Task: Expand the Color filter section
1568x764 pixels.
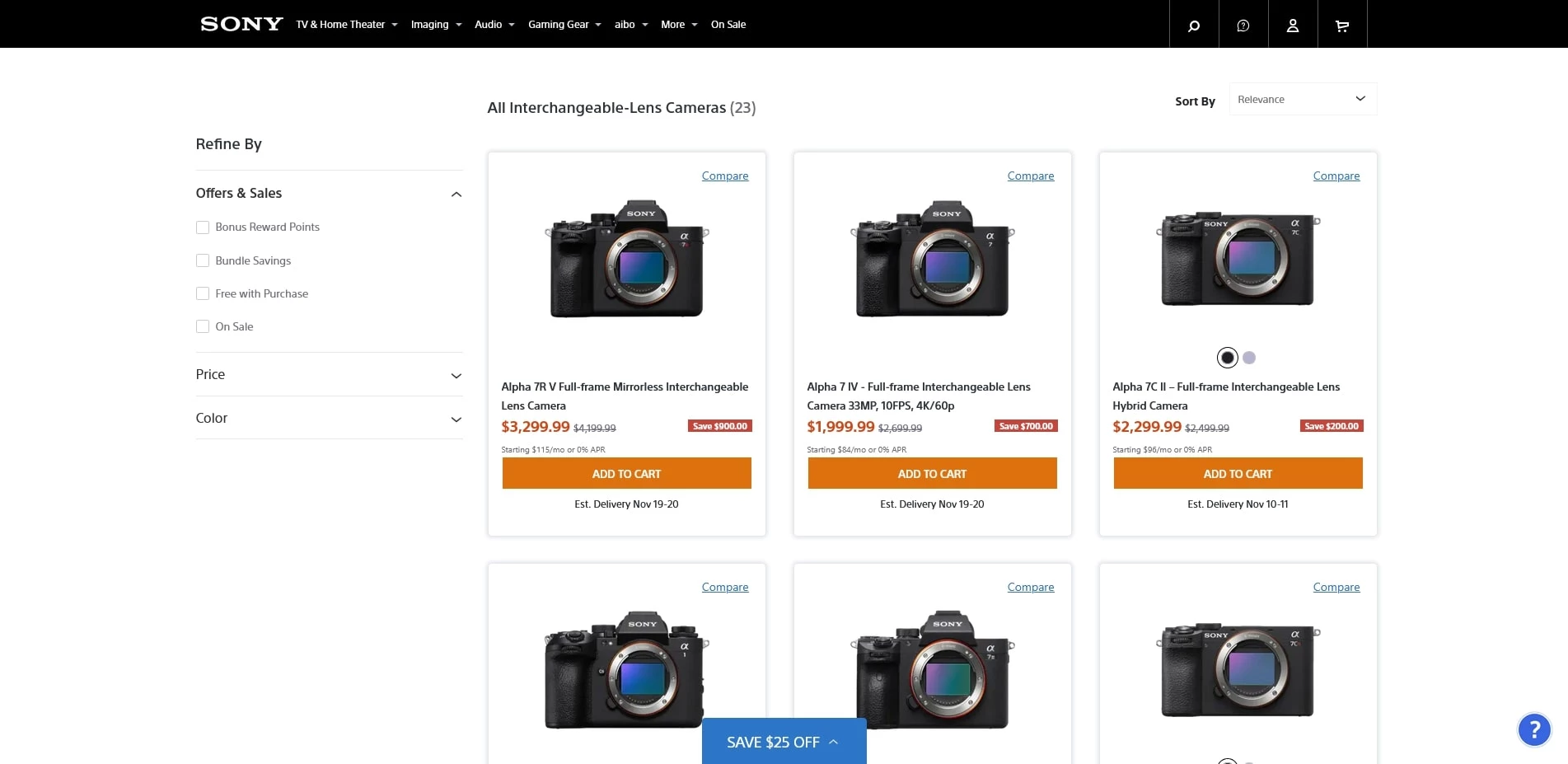Action: (x=456, y=419)
